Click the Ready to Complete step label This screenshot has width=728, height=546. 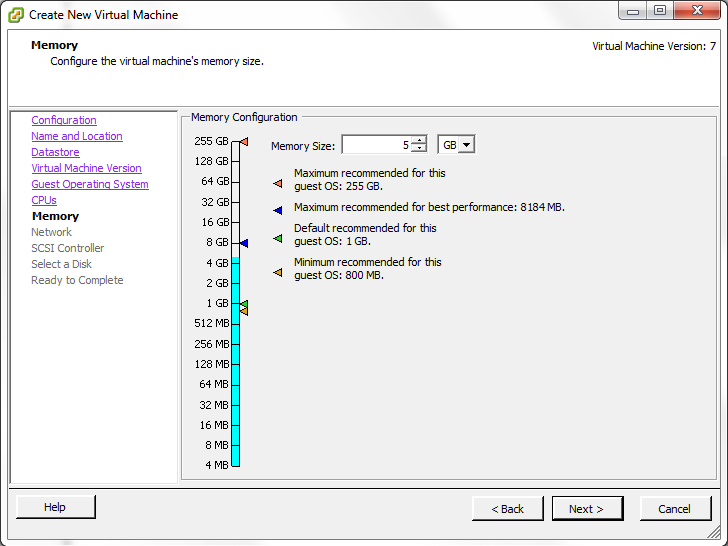pyautogui.click(x=78, y=280)
